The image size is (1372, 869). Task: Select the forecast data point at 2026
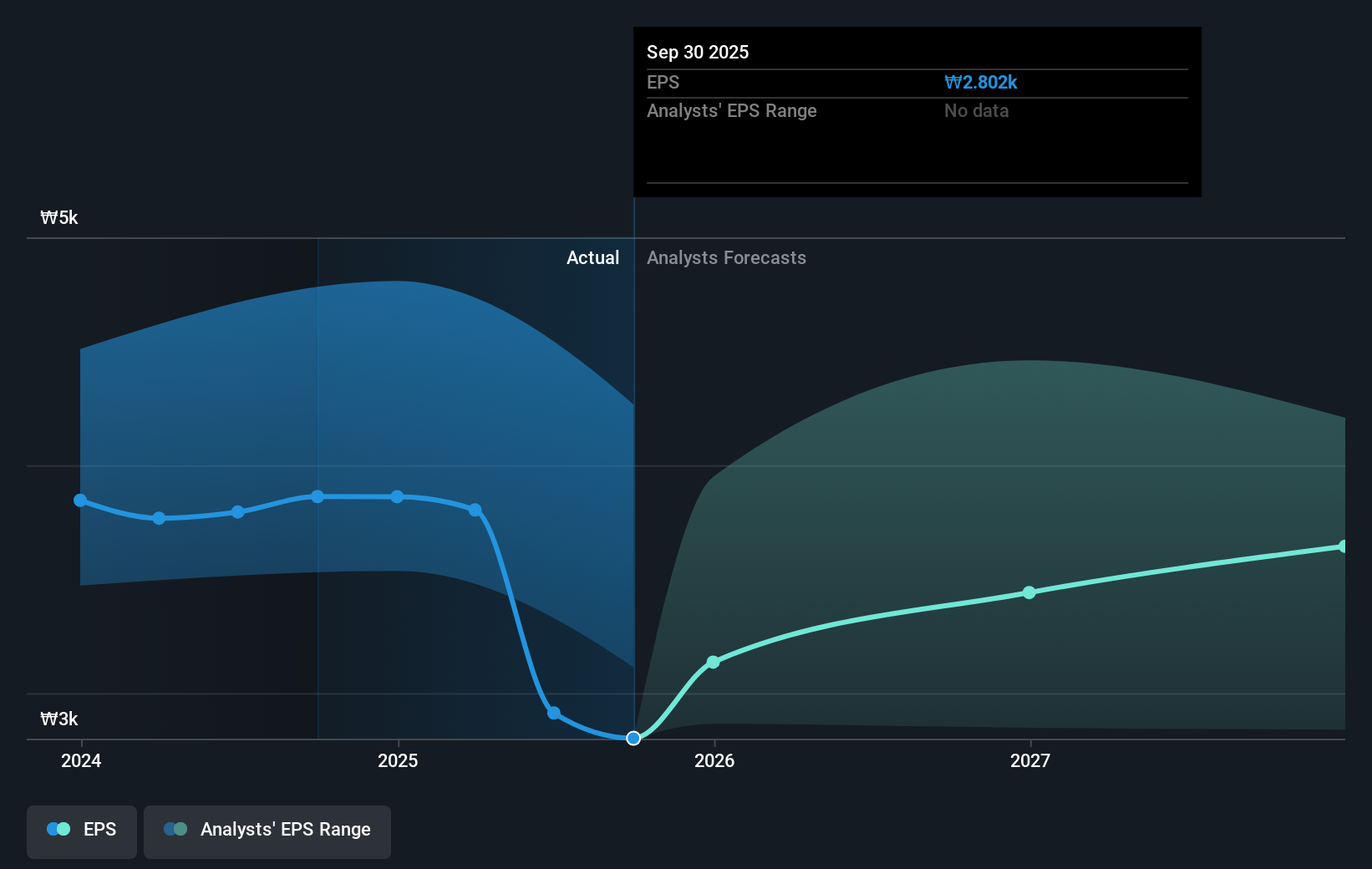[x=713, y=662]
